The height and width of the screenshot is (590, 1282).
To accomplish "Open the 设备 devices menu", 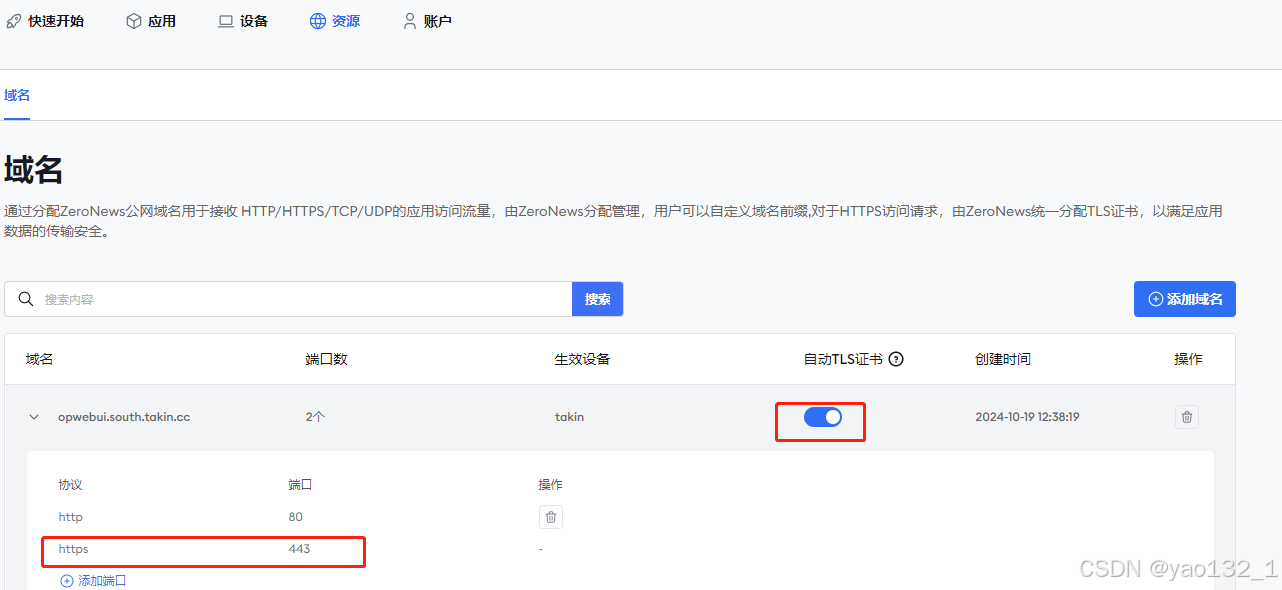I will [x=243, y=21].
